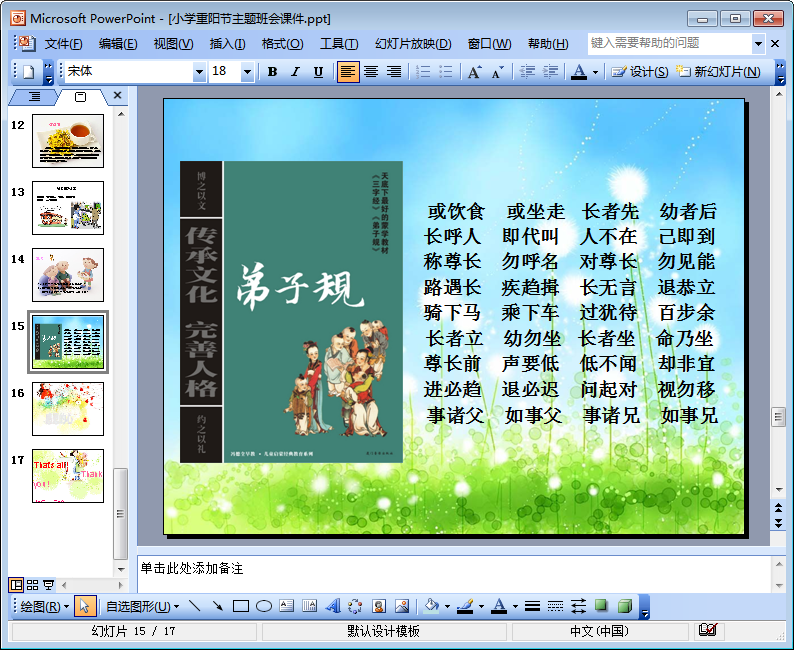
Task: Open line color dropdown arrow
Action: coord(481,606)
